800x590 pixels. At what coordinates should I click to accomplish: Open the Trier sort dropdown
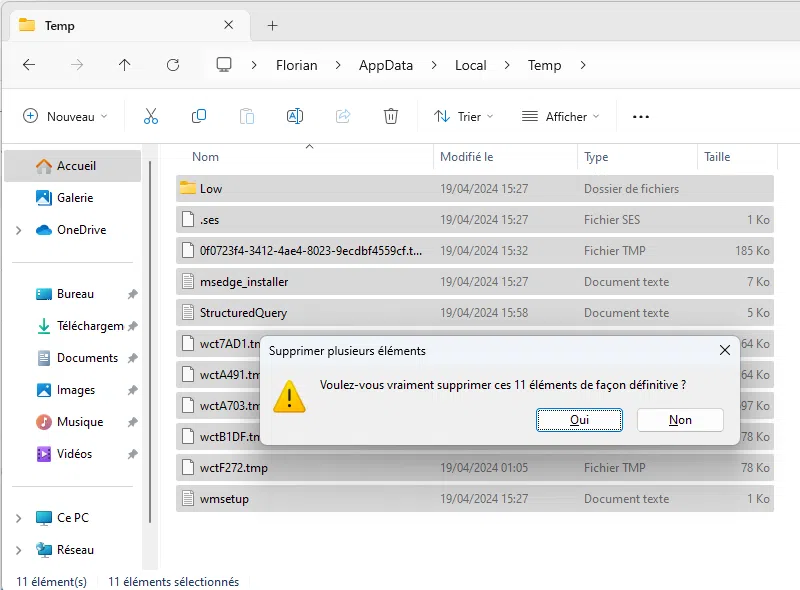tap(464, 116)
